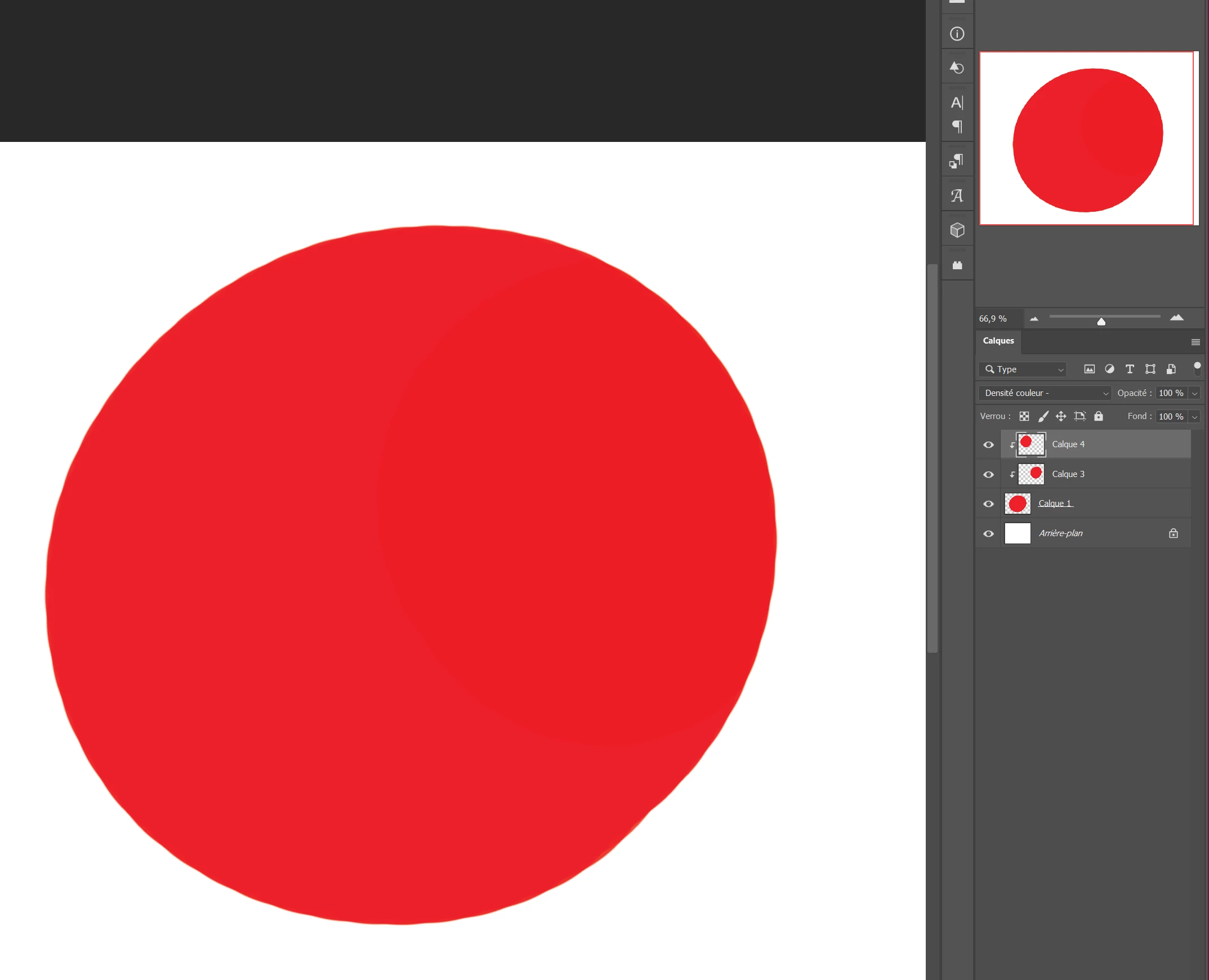Filter layers by type layers icon
Image resolution: width=1209 pixels, height=980 pixels.
click(1130, 369)
